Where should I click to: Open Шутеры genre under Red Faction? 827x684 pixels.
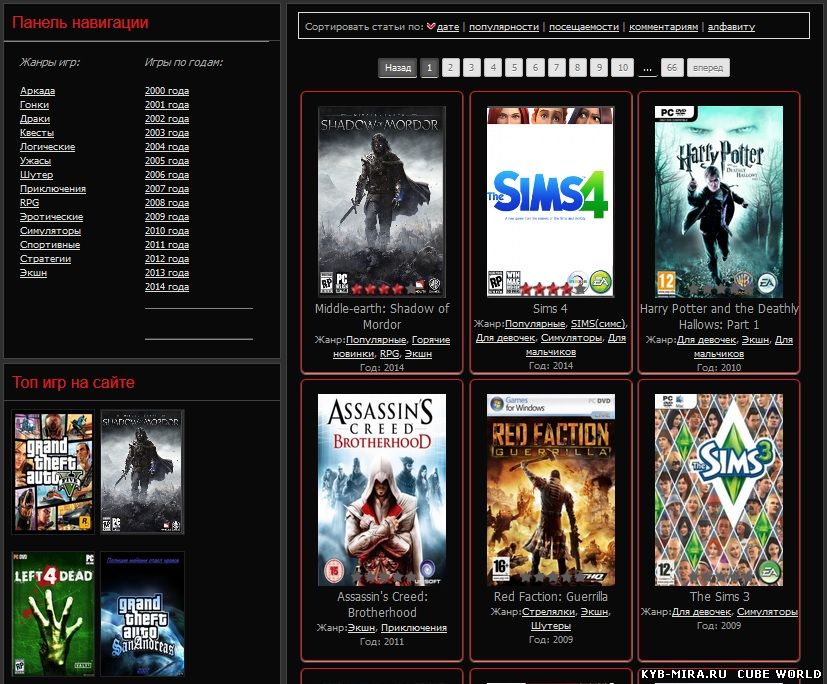point(551,625)
